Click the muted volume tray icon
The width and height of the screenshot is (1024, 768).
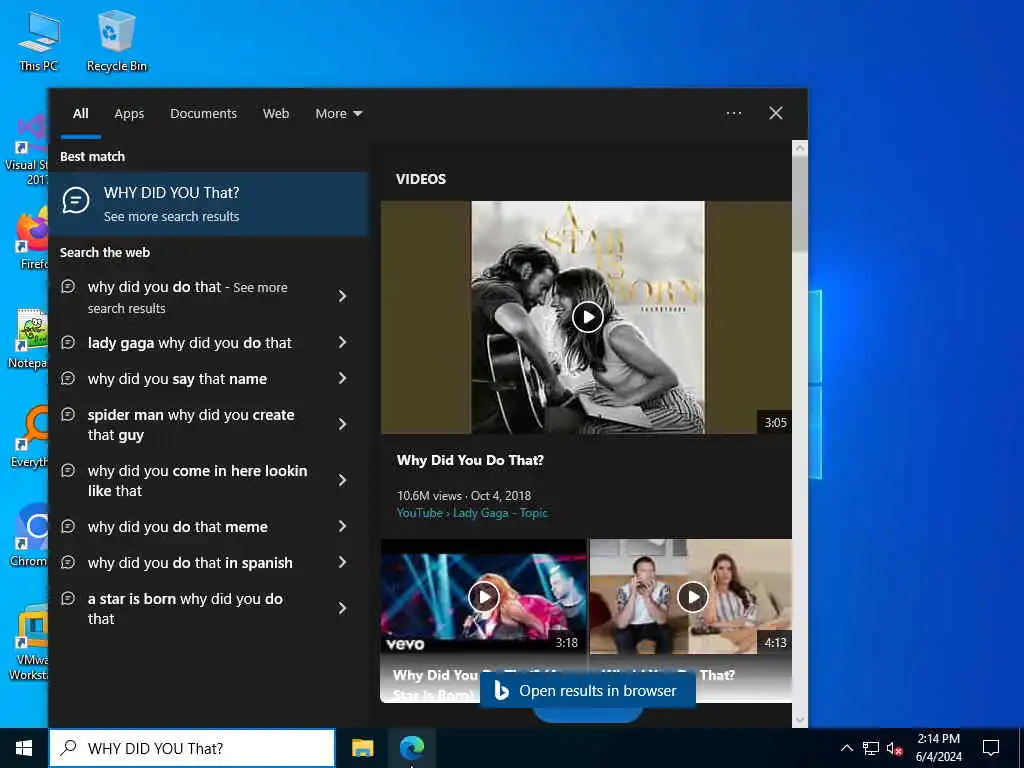click(894, 748)
